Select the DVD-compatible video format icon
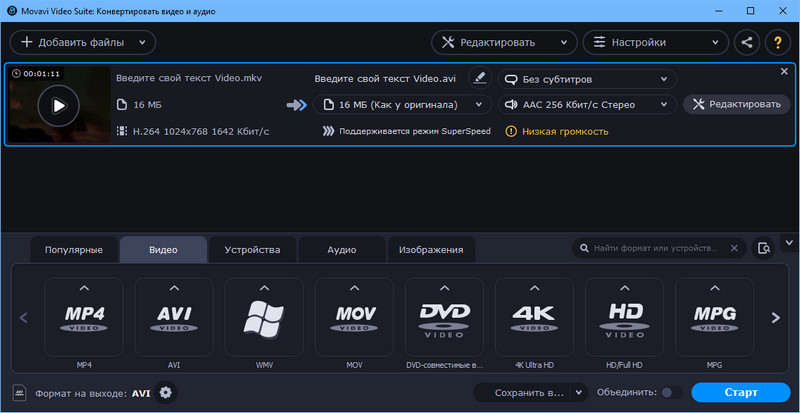Viewport: 800px width, 413px height. (x=444, y=317)
